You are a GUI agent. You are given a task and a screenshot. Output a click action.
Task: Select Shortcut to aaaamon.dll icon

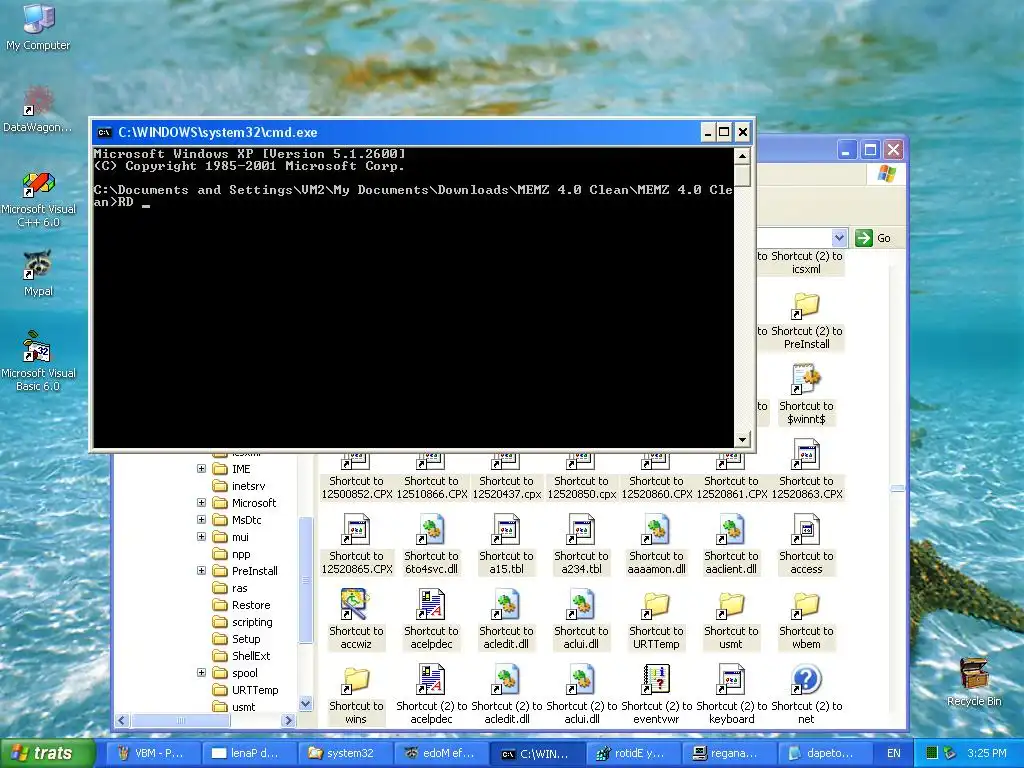656,544
